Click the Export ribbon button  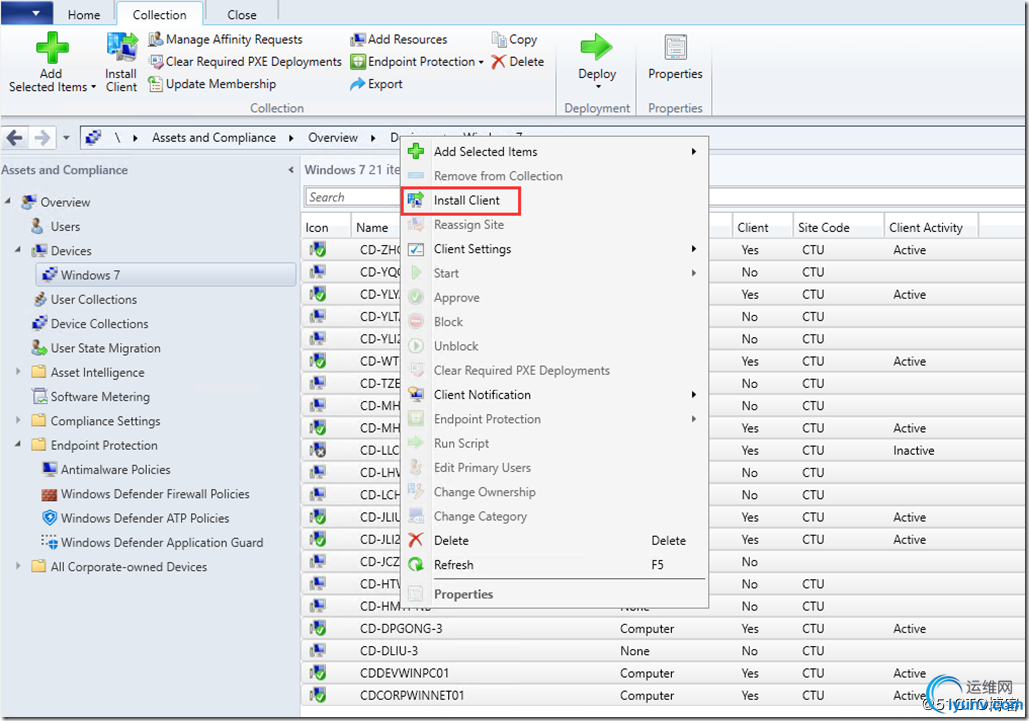384,85
